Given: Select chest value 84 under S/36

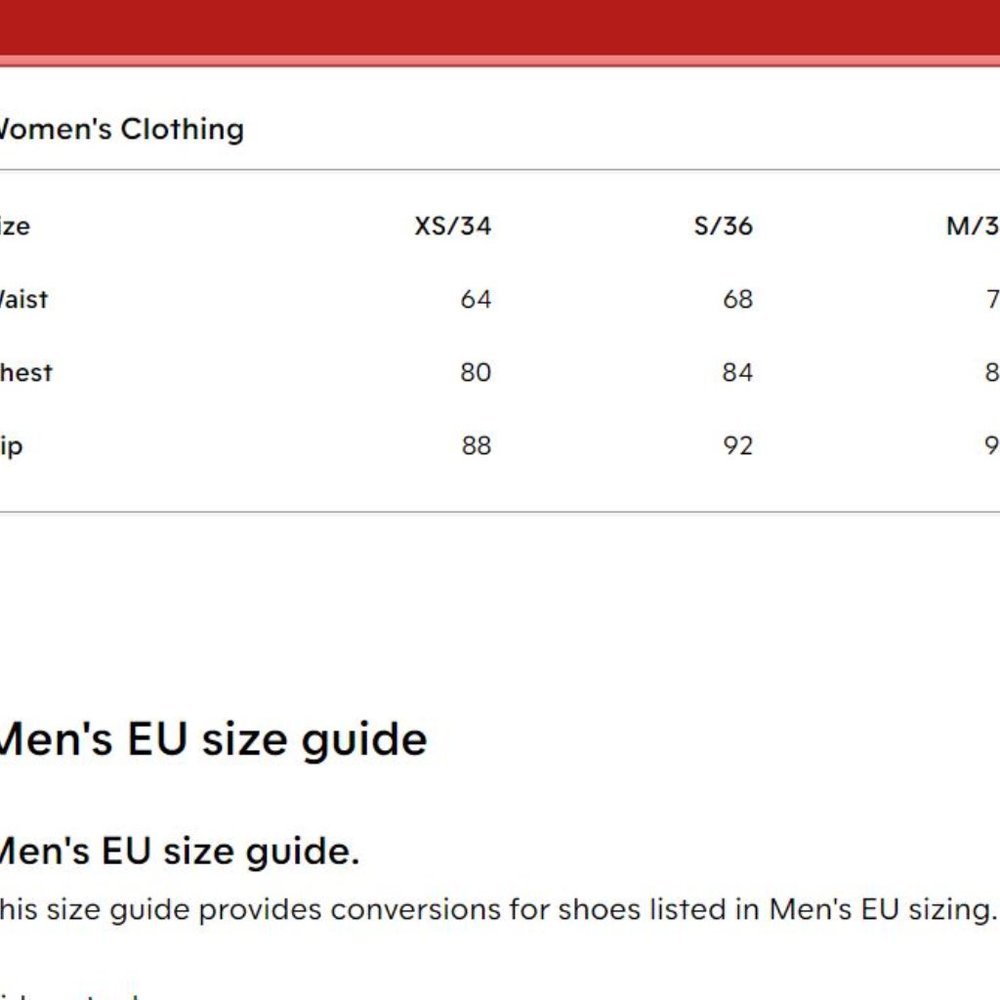Looking at the screenshot, I should [x=738, y=373].
